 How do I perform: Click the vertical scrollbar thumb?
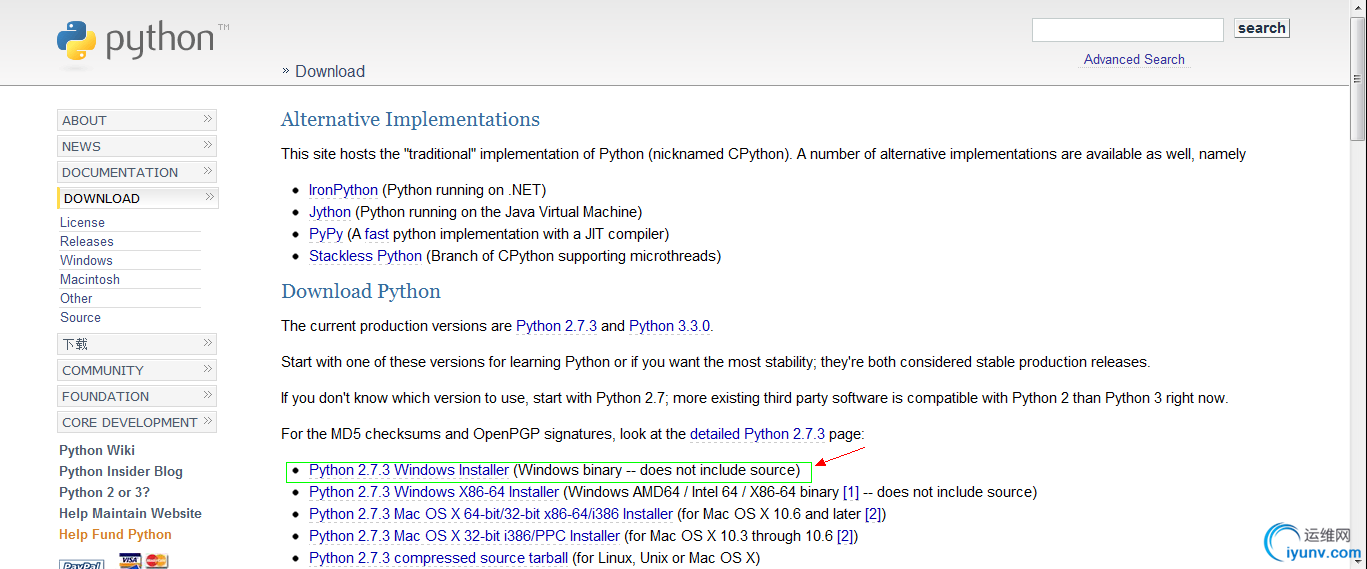1358,79
